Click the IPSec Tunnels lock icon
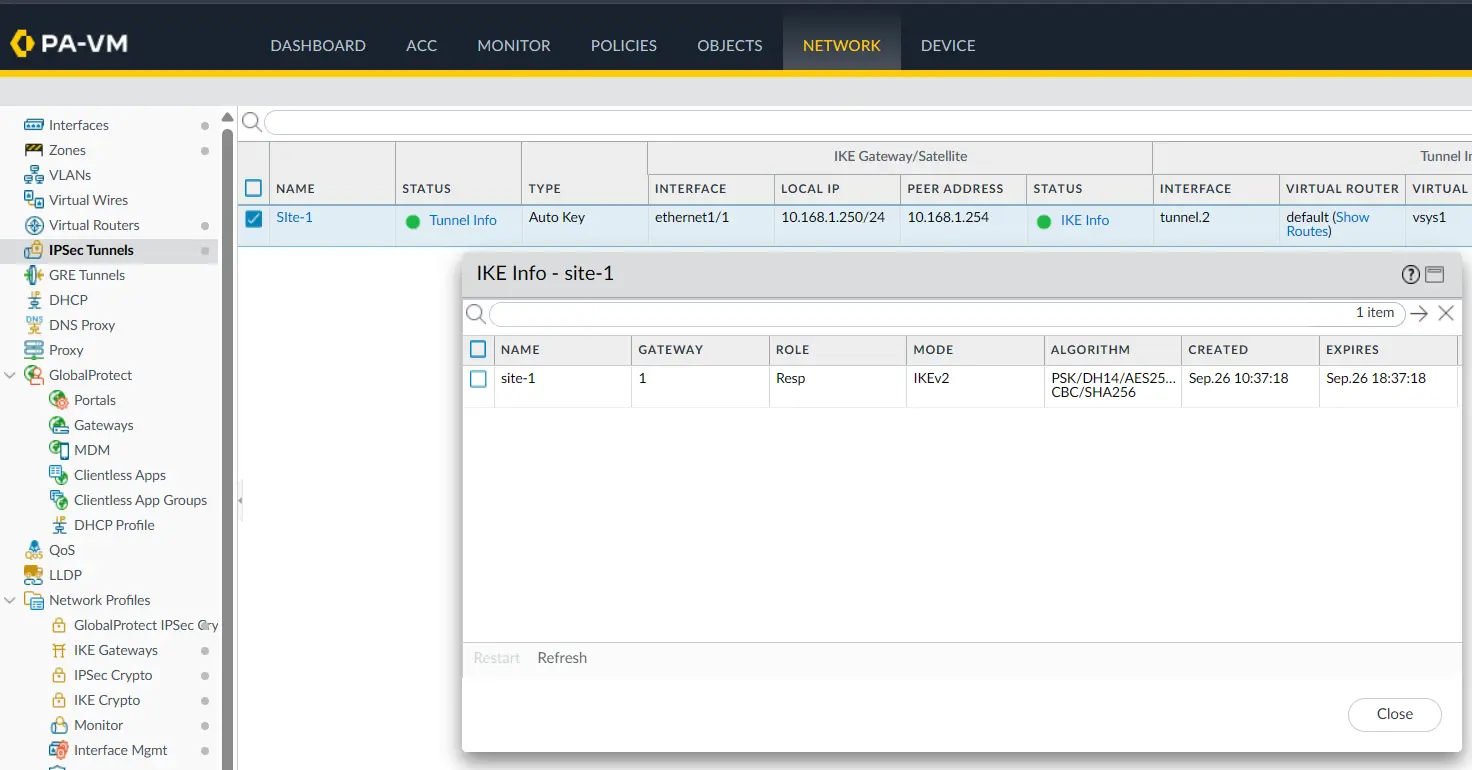The image size is (1472, 770). [x=34, y=250]
